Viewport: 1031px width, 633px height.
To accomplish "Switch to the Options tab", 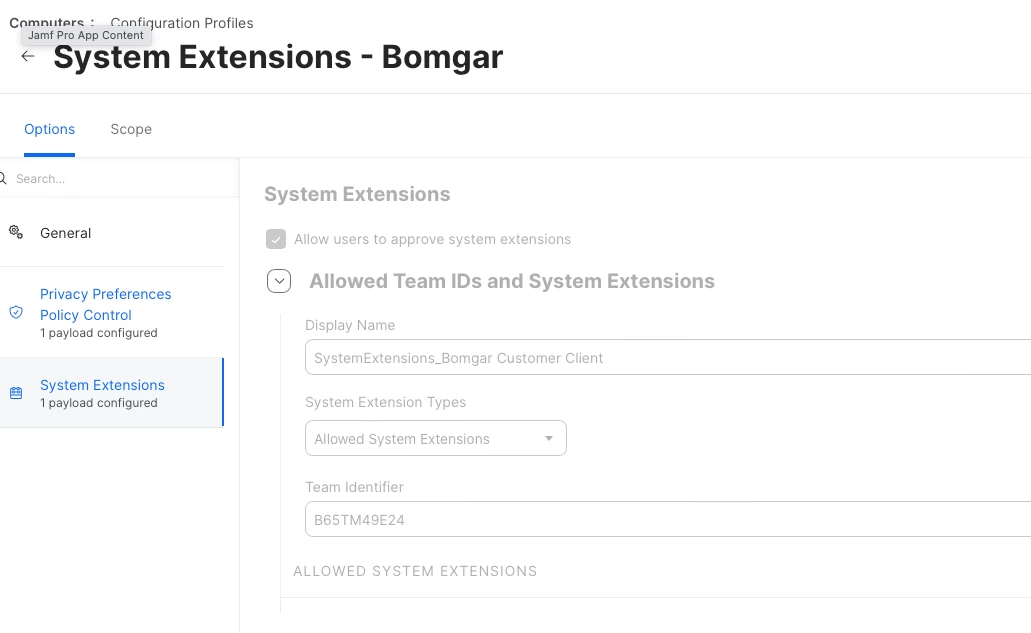I will [x=49, y=129].
